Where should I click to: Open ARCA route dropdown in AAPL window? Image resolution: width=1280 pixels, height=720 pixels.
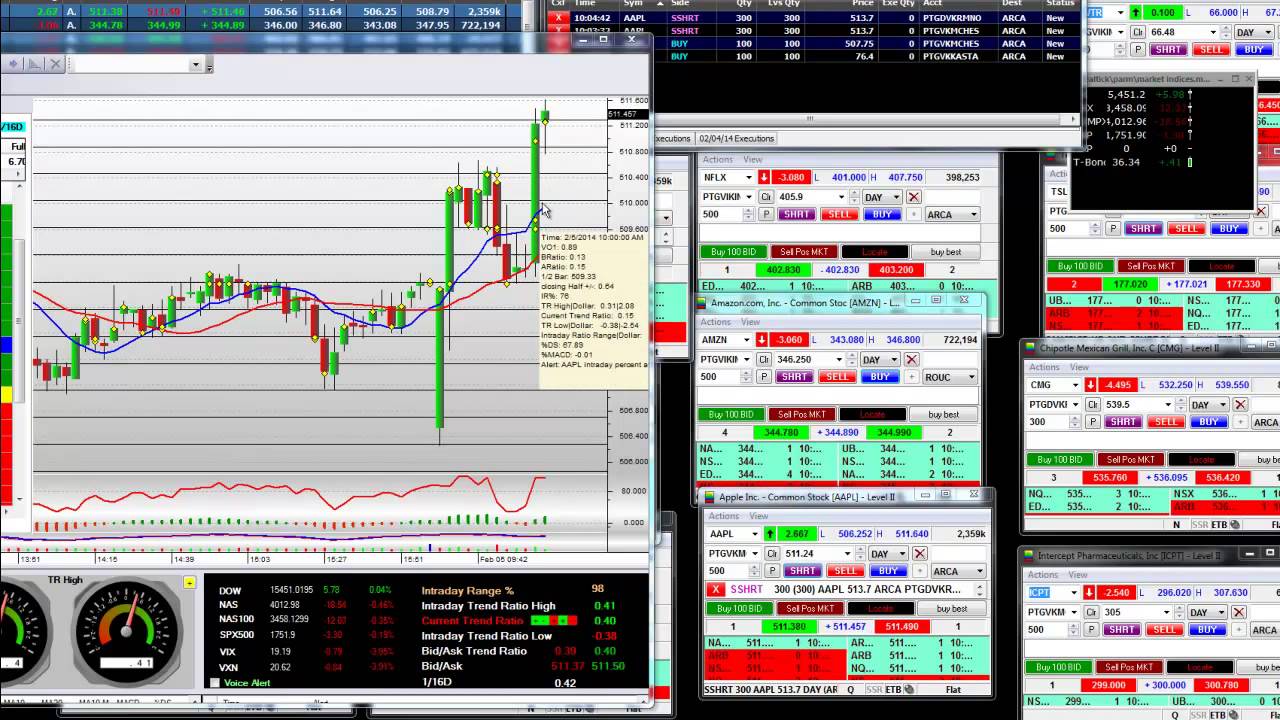point(979,571)
